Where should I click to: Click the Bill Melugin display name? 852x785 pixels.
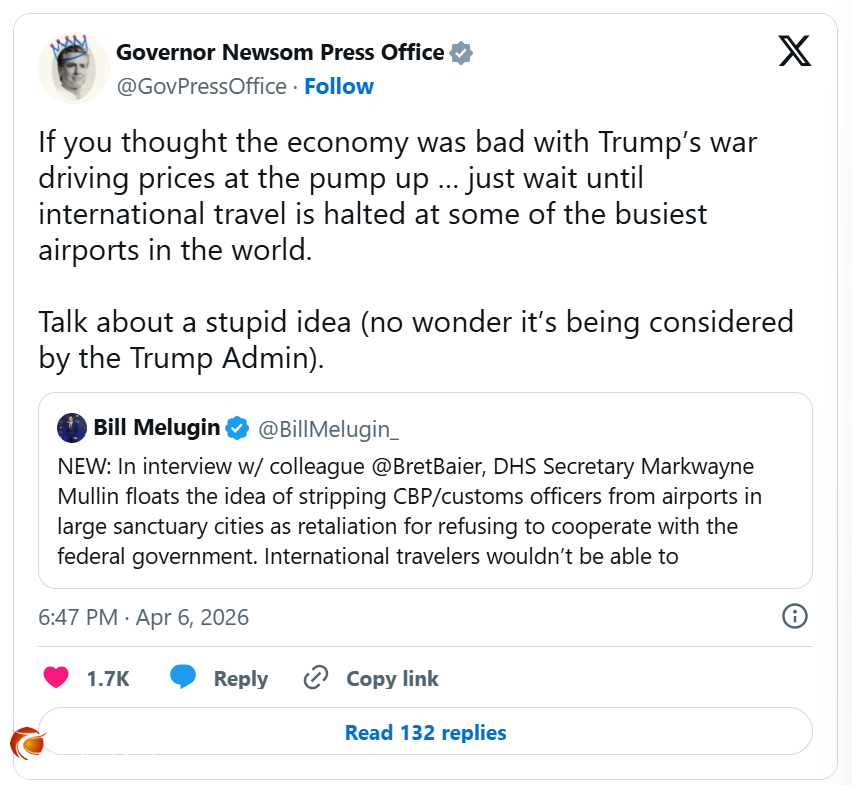point(157,428)
